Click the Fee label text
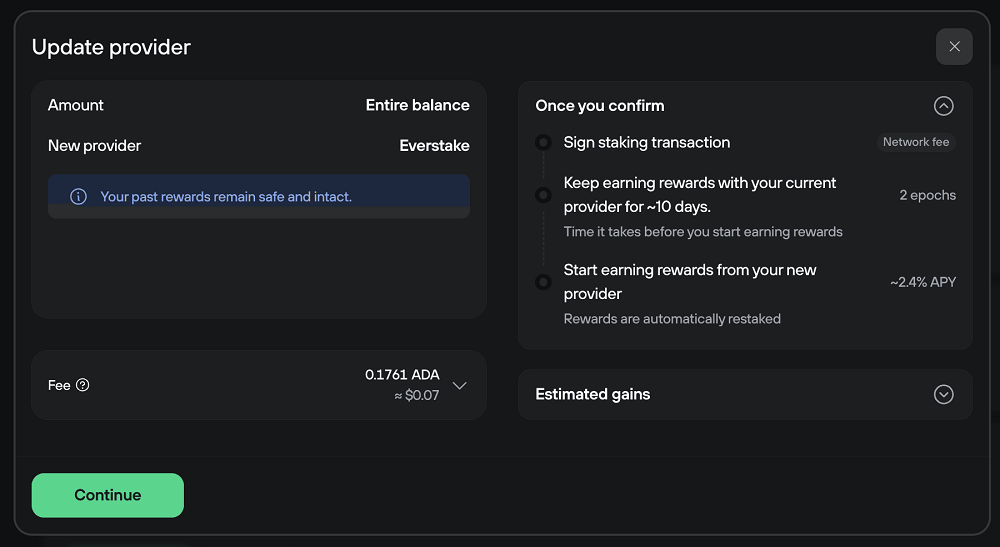 click(x=59, y=385)
